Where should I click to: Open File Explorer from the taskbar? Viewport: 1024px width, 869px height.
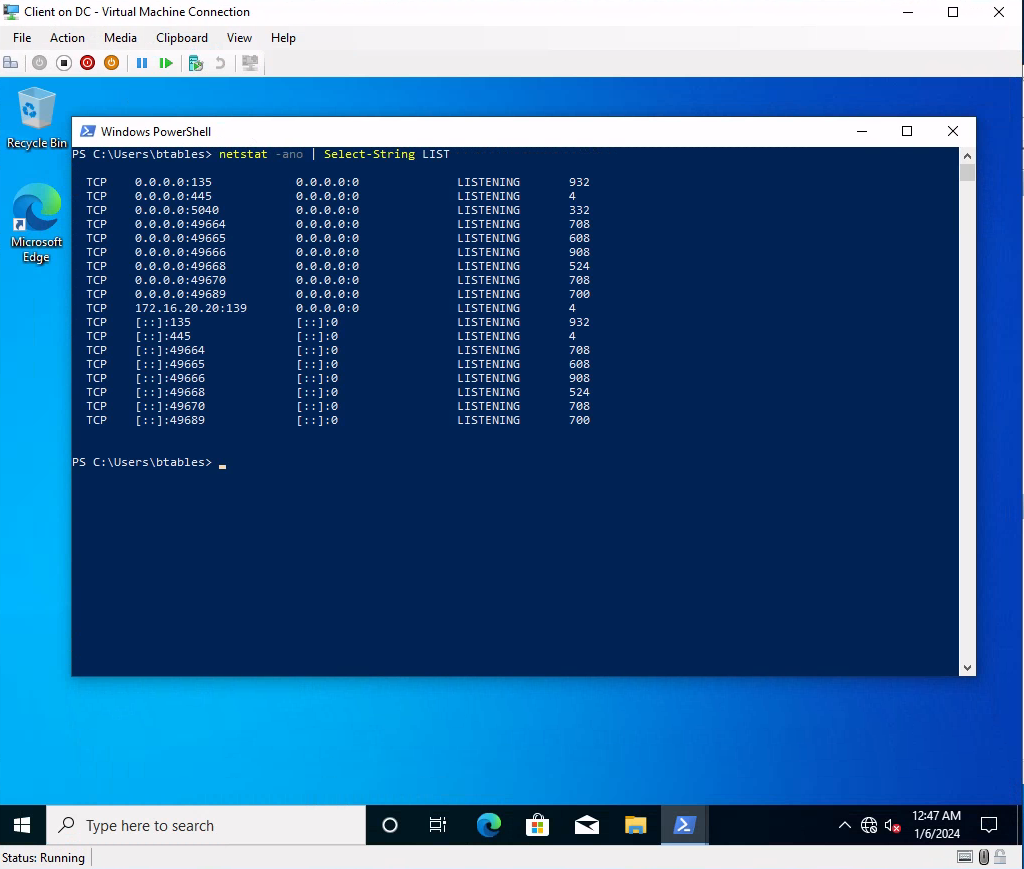point(635,825)
